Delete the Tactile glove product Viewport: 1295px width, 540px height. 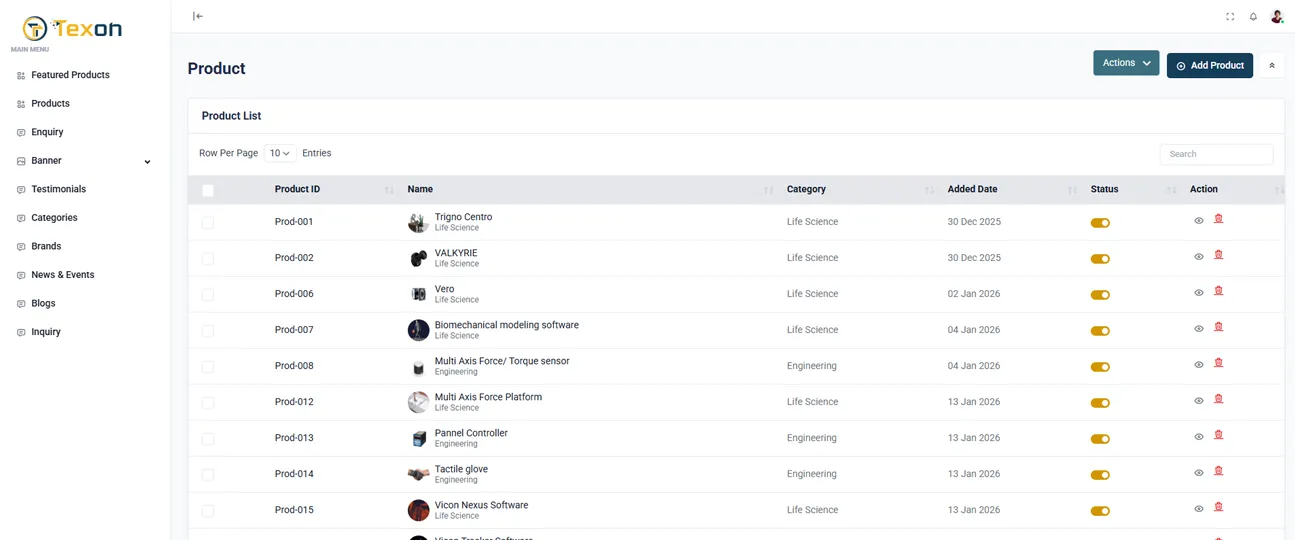point(1218,471)
